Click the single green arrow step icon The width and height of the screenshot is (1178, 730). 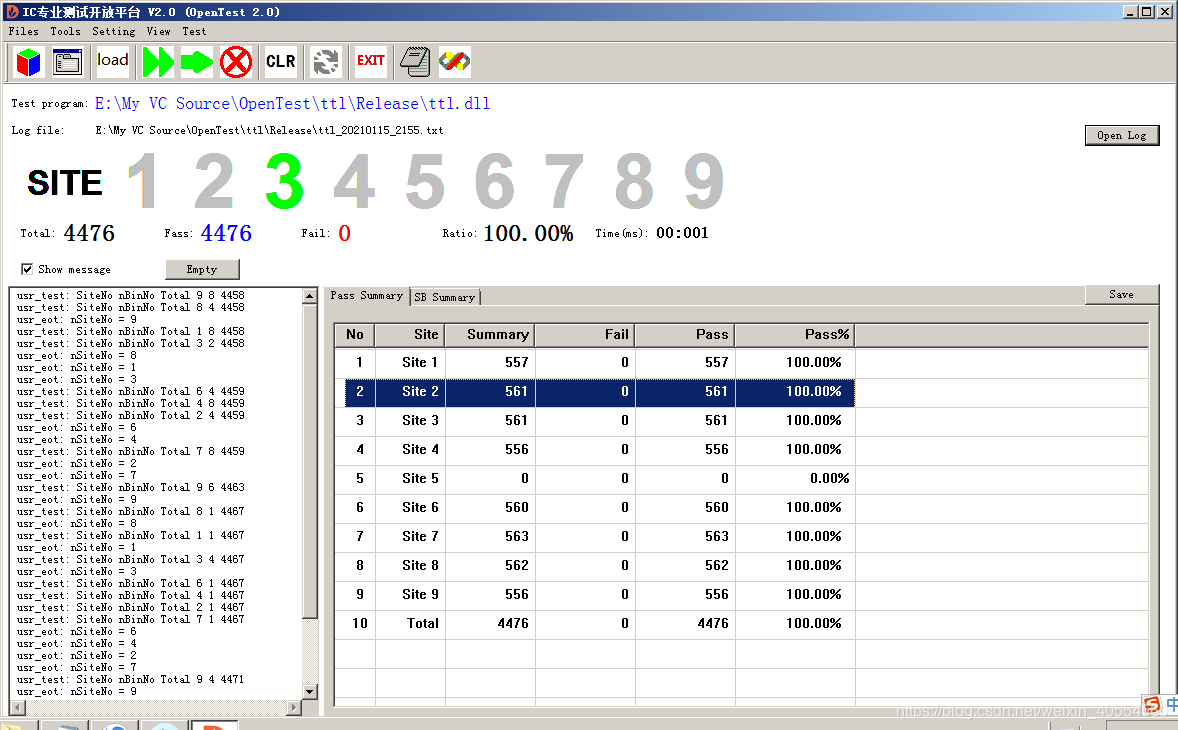pyautogui.click(x=197, y=62)
